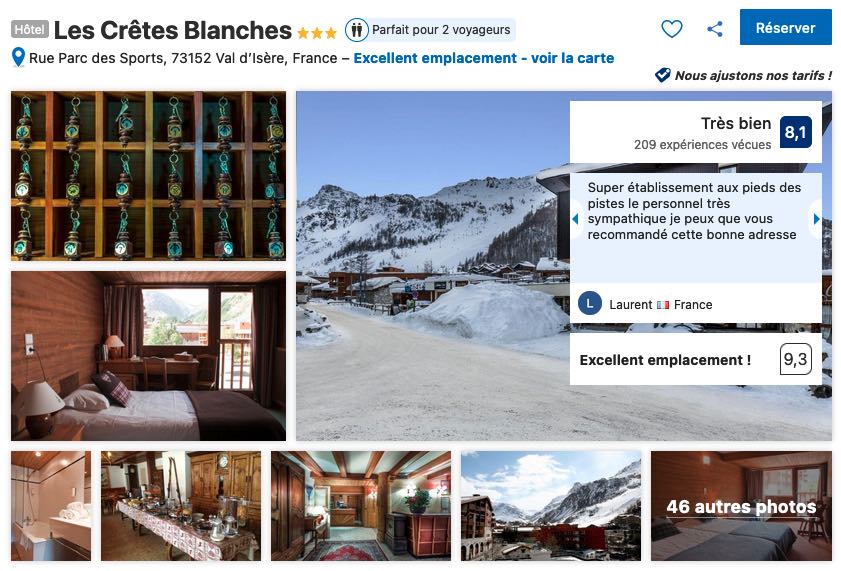
Task: Show next review with right arrow
Action: click(816, 219)
